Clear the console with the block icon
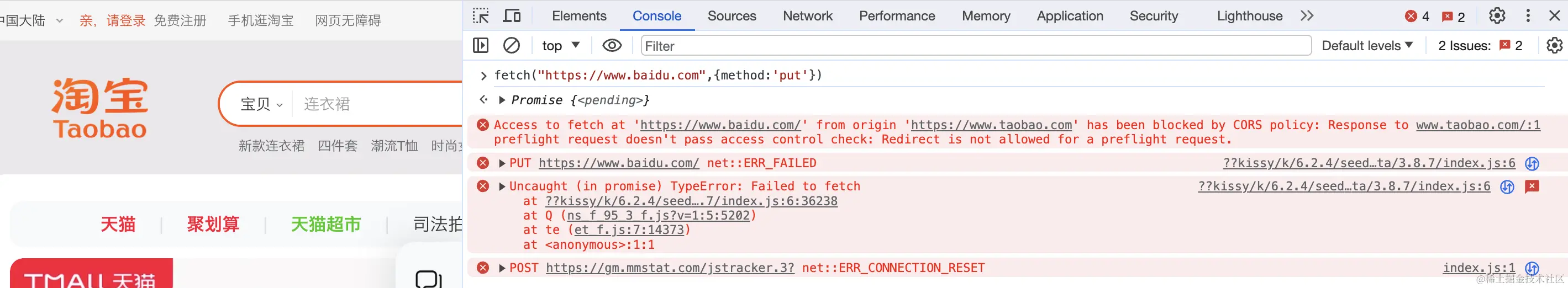This screenshot has height=288, width=1568. [x=511, y=46]
